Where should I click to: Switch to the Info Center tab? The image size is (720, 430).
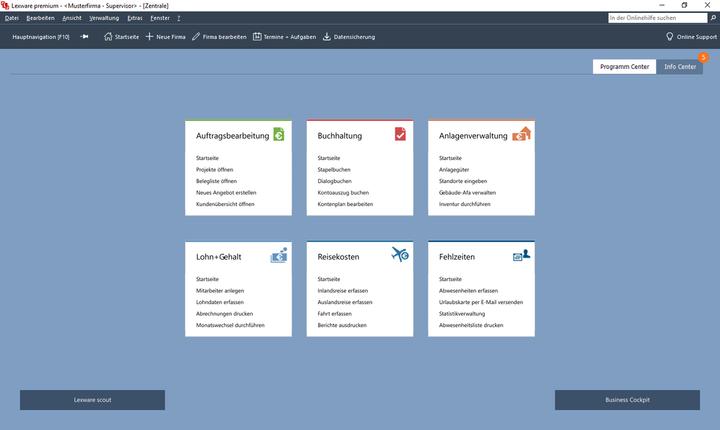point(680,67)
